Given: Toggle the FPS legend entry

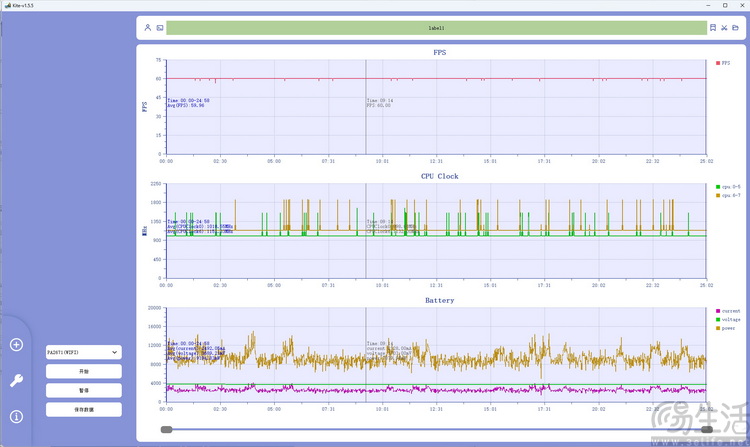Looking at the screenshot, I should pos(724,62).
